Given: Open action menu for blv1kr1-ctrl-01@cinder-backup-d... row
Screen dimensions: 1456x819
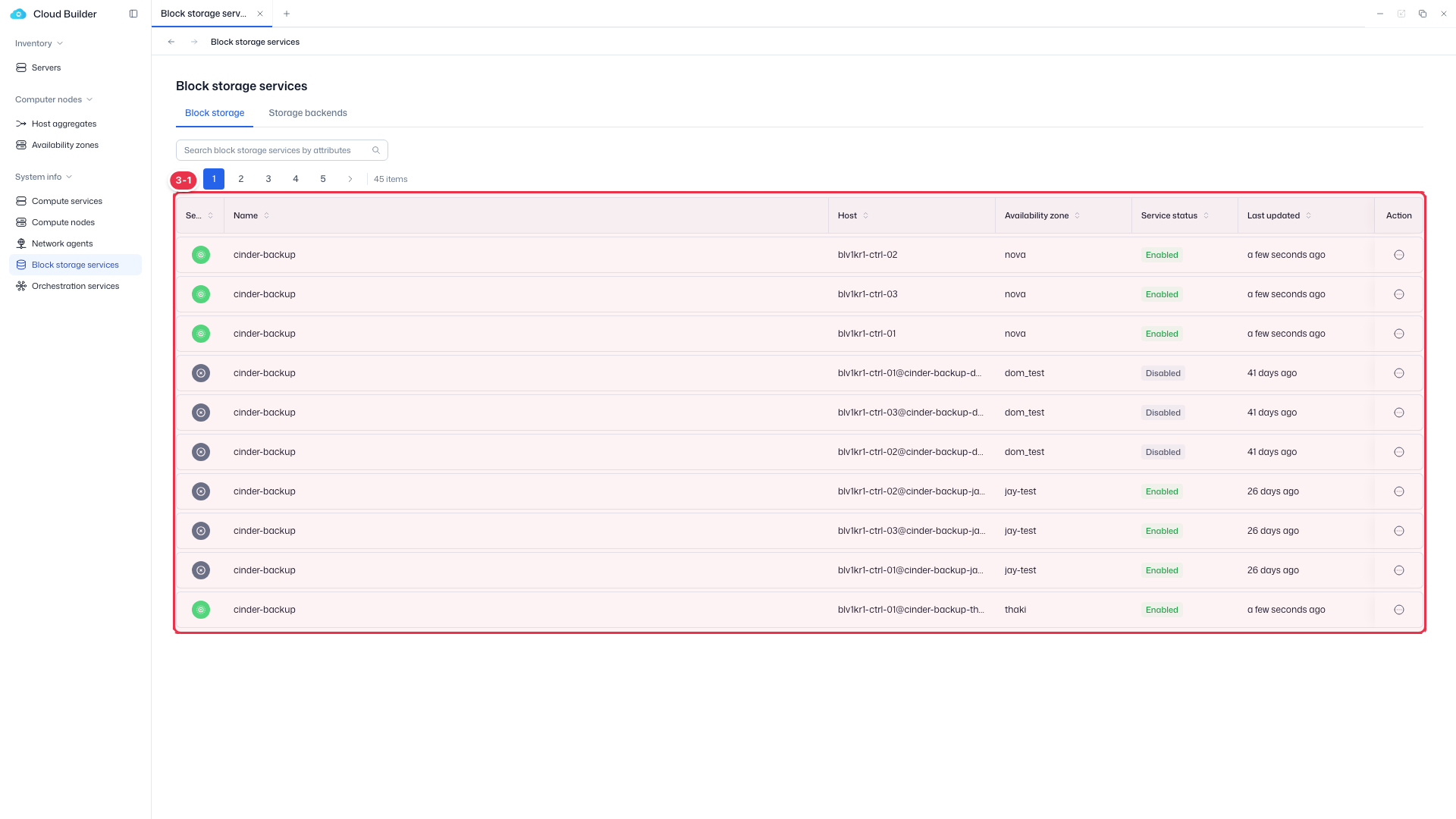Looking at the screenshot, I should coord(1399,373).
